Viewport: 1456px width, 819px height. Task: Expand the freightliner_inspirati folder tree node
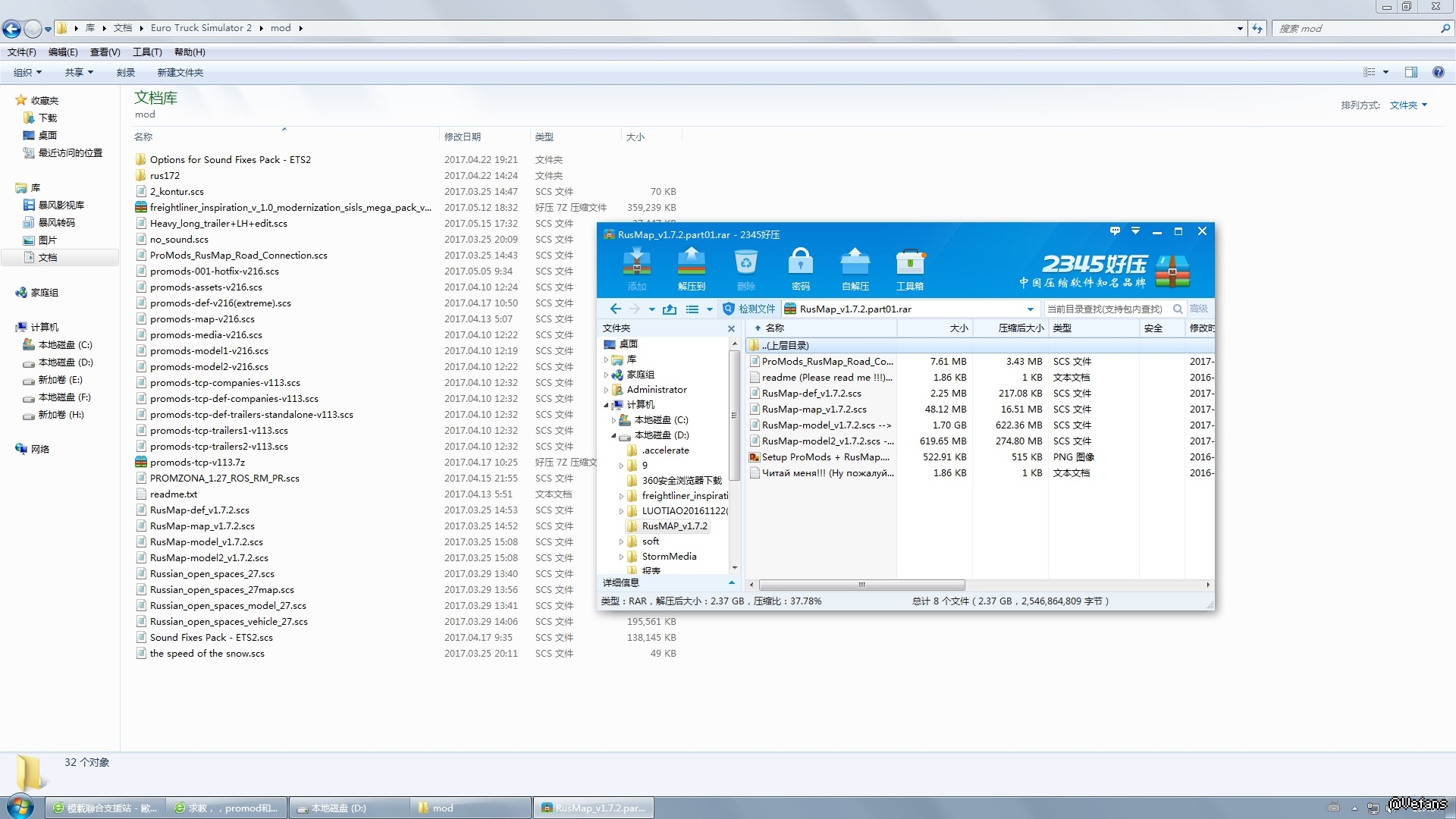tap(621, 496)
